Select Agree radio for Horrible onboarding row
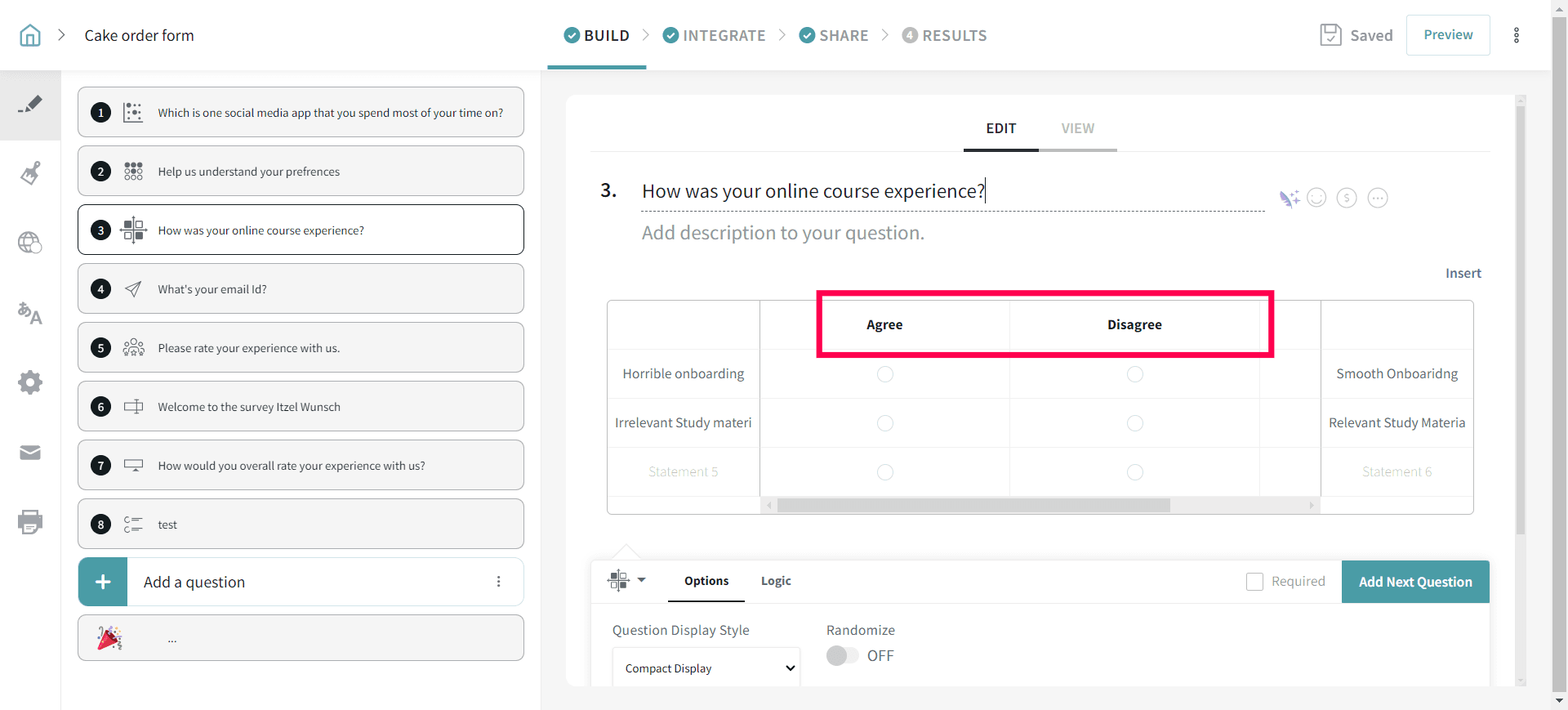 point(884,374)
